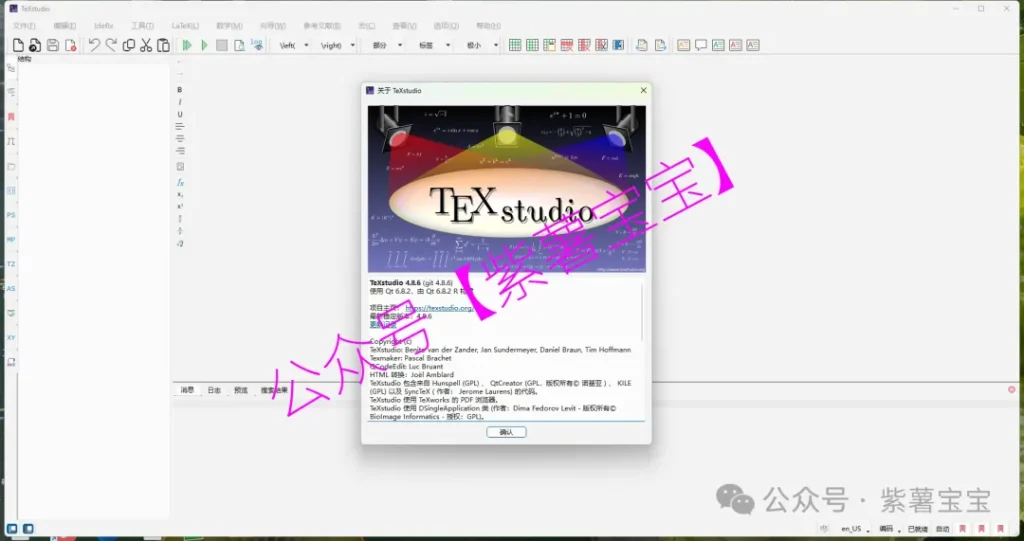Click the Paste clipboard icon
Screen dimensions: 1024x541
click(163, 45)
